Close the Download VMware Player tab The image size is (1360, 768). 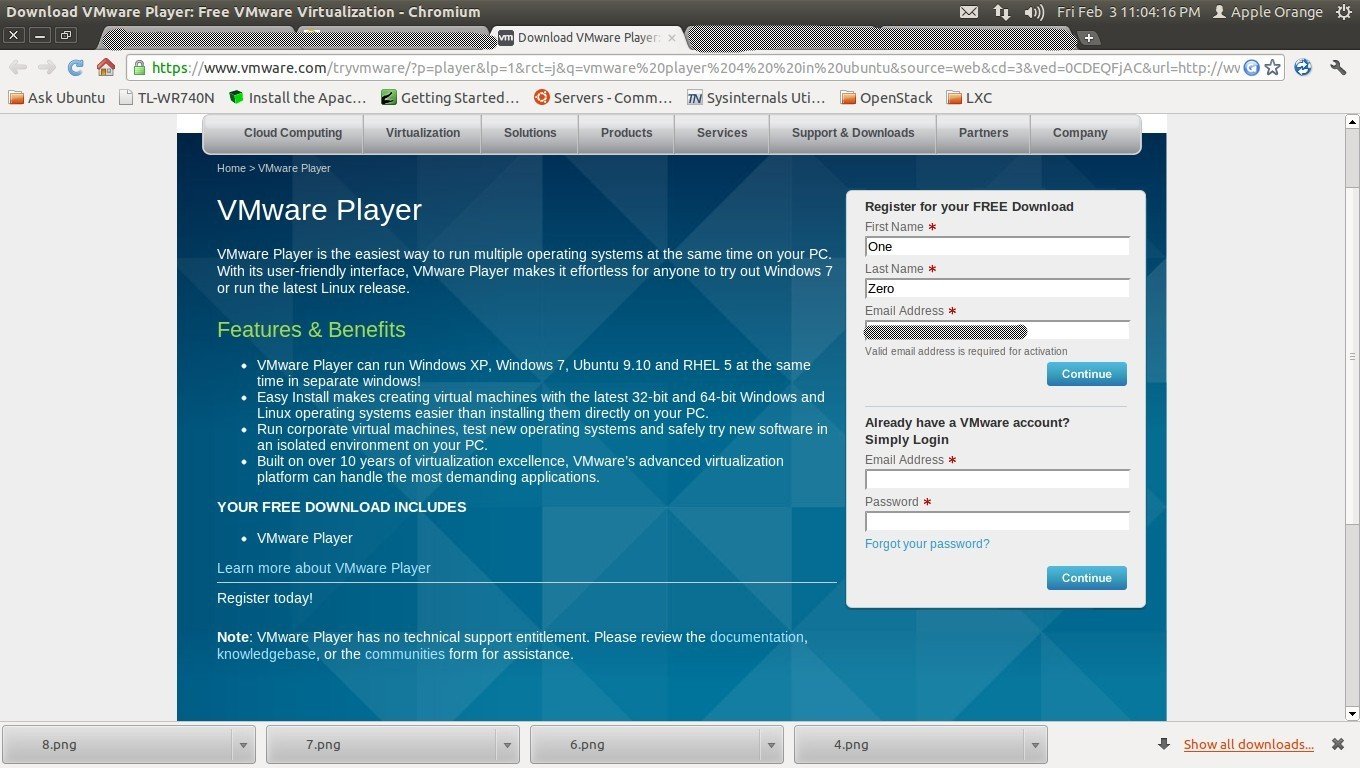coord(672,38)
